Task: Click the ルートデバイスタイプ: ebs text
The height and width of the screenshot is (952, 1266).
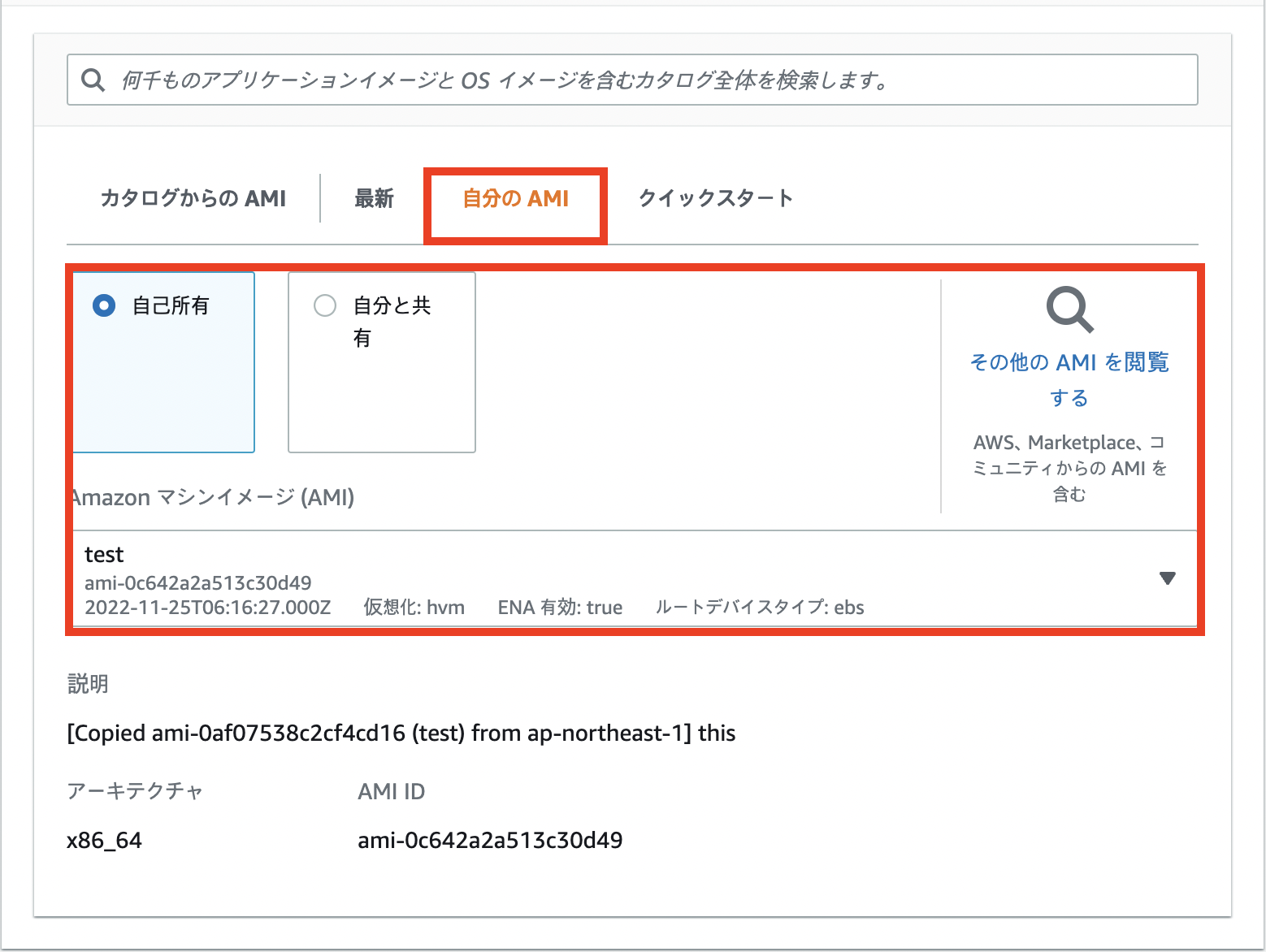Action: 759,607
